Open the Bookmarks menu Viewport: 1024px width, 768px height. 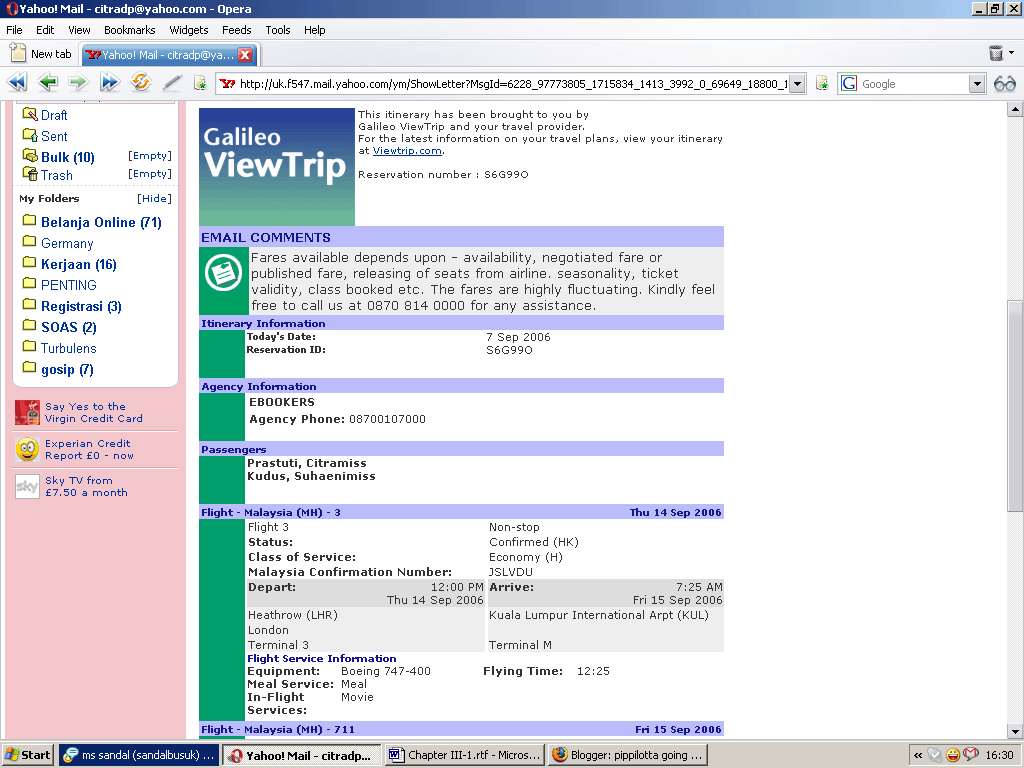[129, 30]
